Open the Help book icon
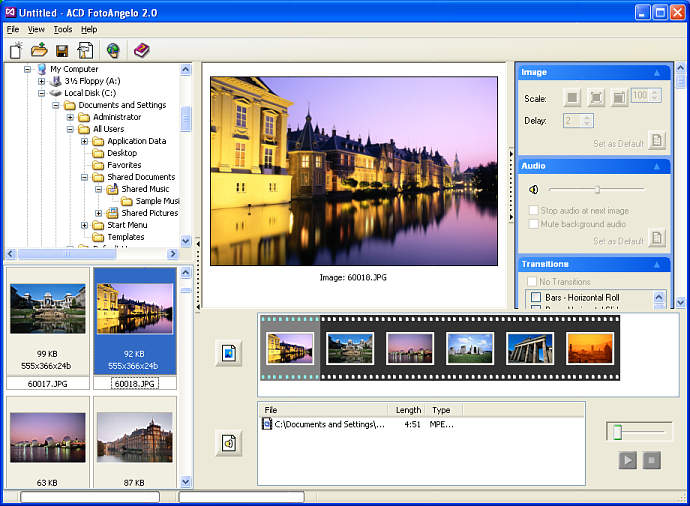Screen dimensions: 690x506 tap(141, 50)
